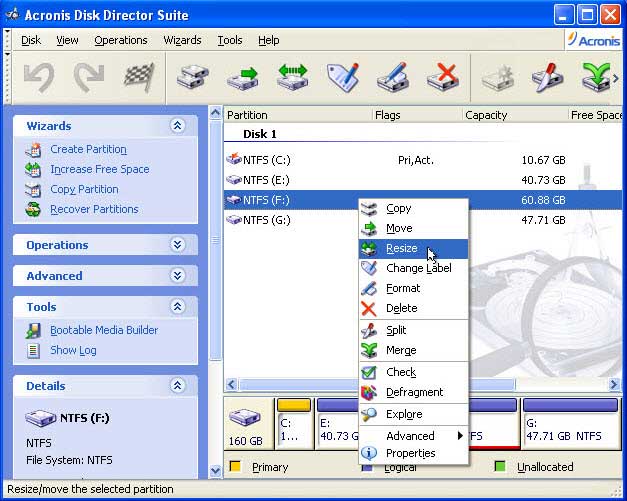Expand the Operations panel
This screenshot has height=501, width=627.
[178, 245]
